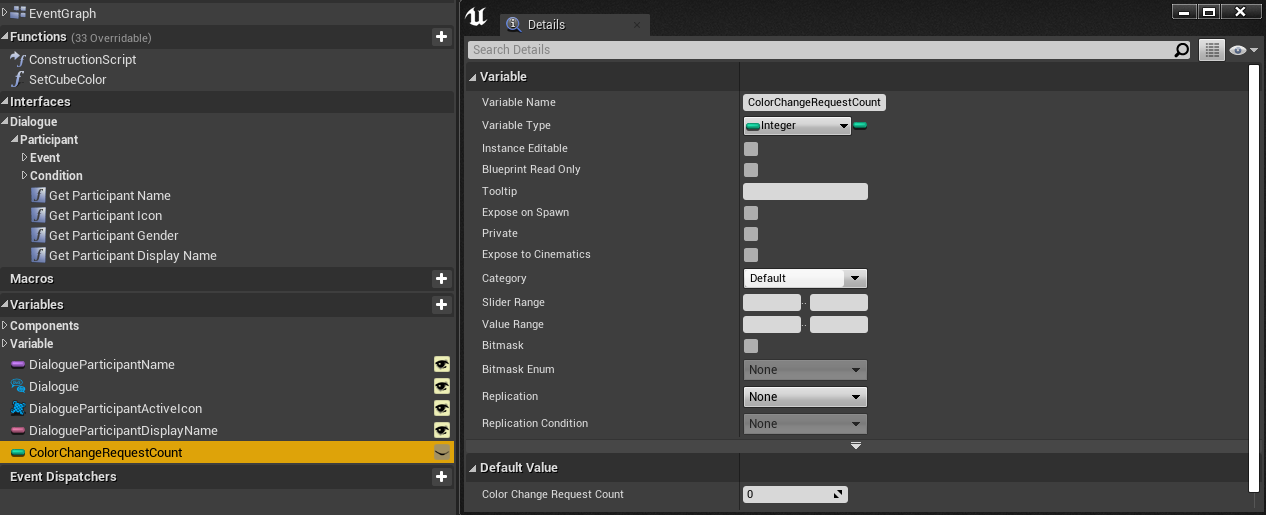Toggle visibility eye for Dialogue variable
This screenshot has height=515, width=1266.
441,386
